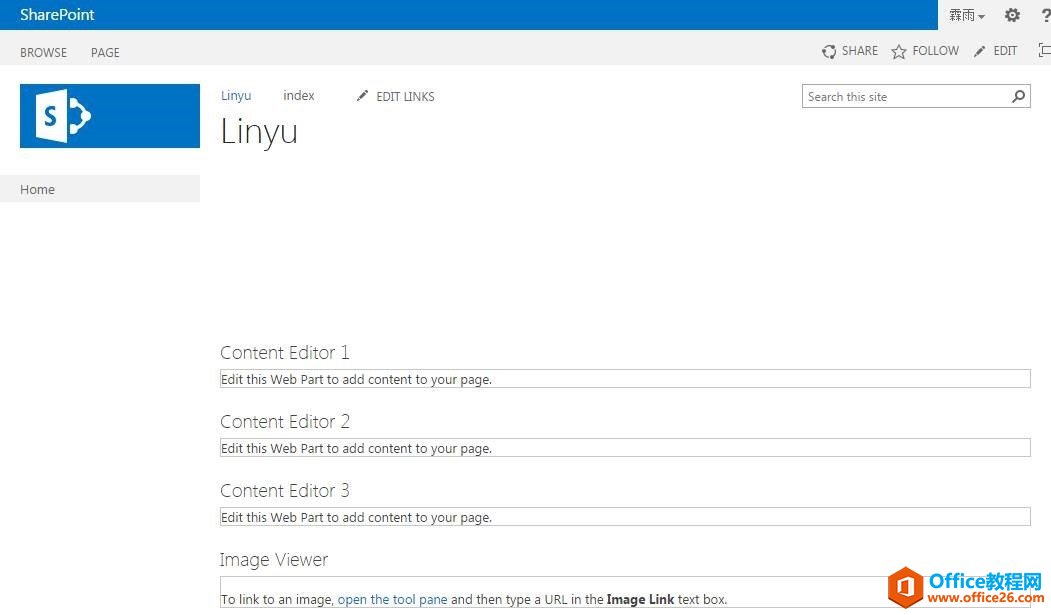
Task: Click the Help question mark icon
Action: (x=1045, y=15)
